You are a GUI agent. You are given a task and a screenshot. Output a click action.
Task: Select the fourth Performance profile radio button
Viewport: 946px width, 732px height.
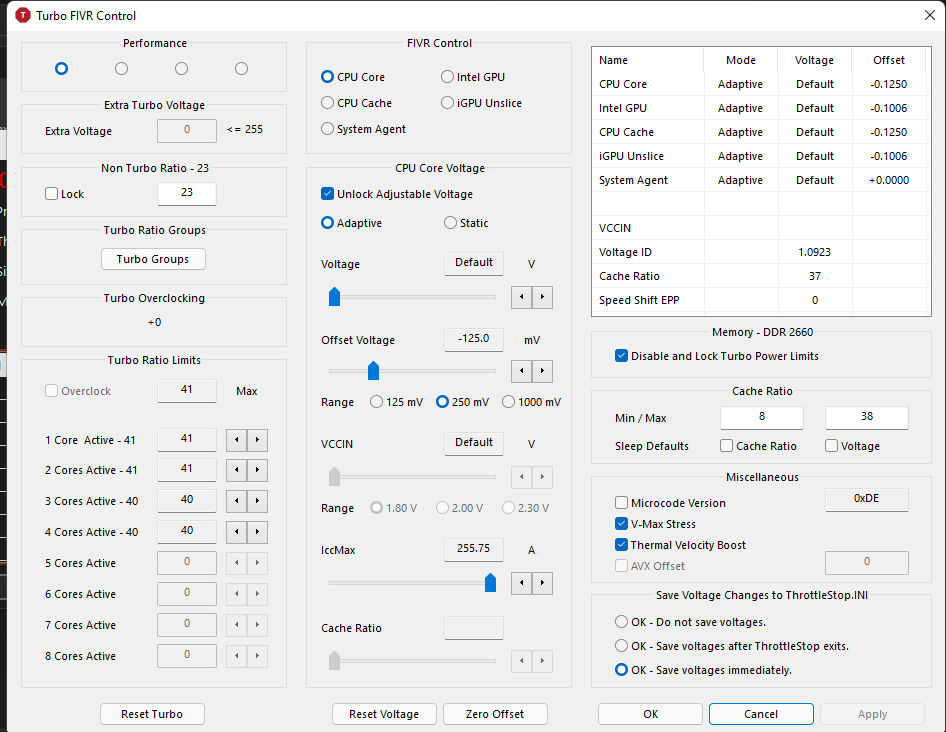[x=241, y=69]
